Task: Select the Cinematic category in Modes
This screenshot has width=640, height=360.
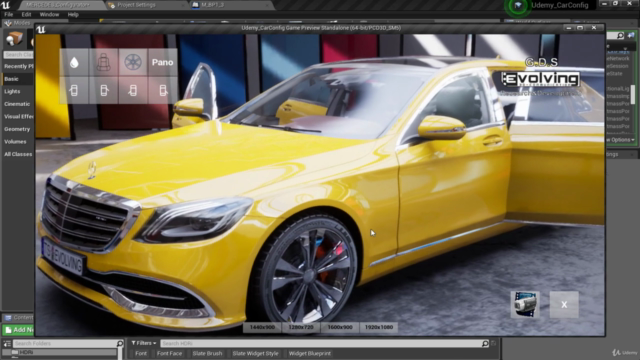Action: coord(17,104)
